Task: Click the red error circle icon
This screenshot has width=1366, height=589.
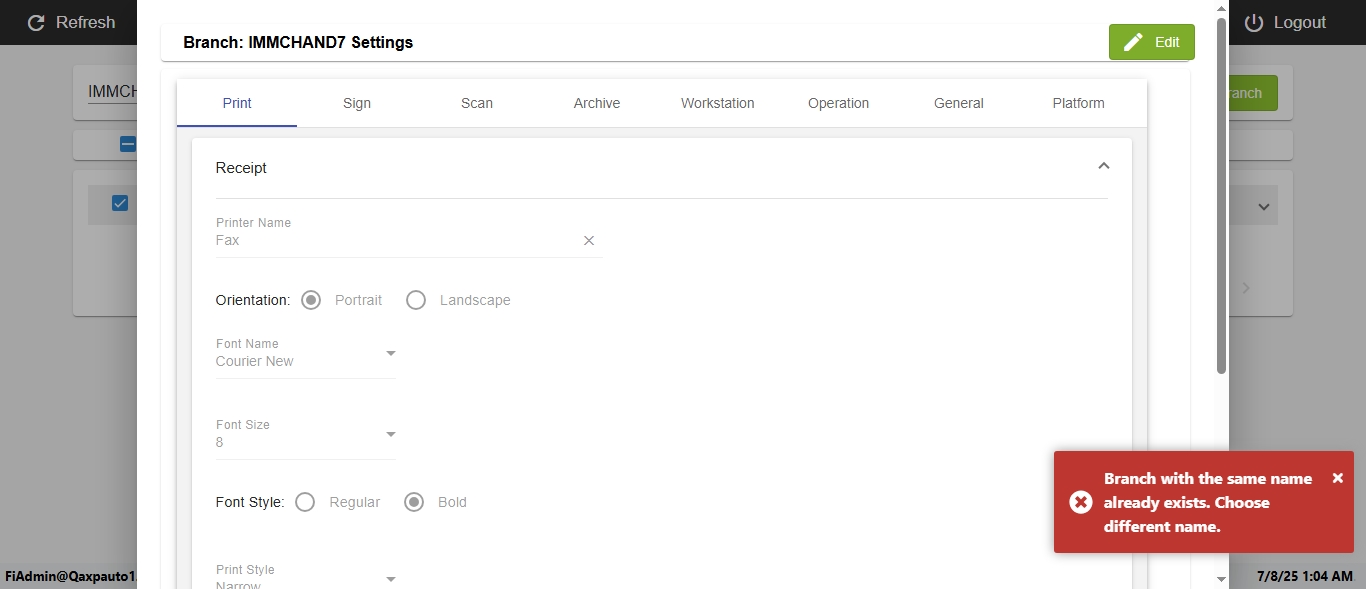Action: click(1081, 502)
